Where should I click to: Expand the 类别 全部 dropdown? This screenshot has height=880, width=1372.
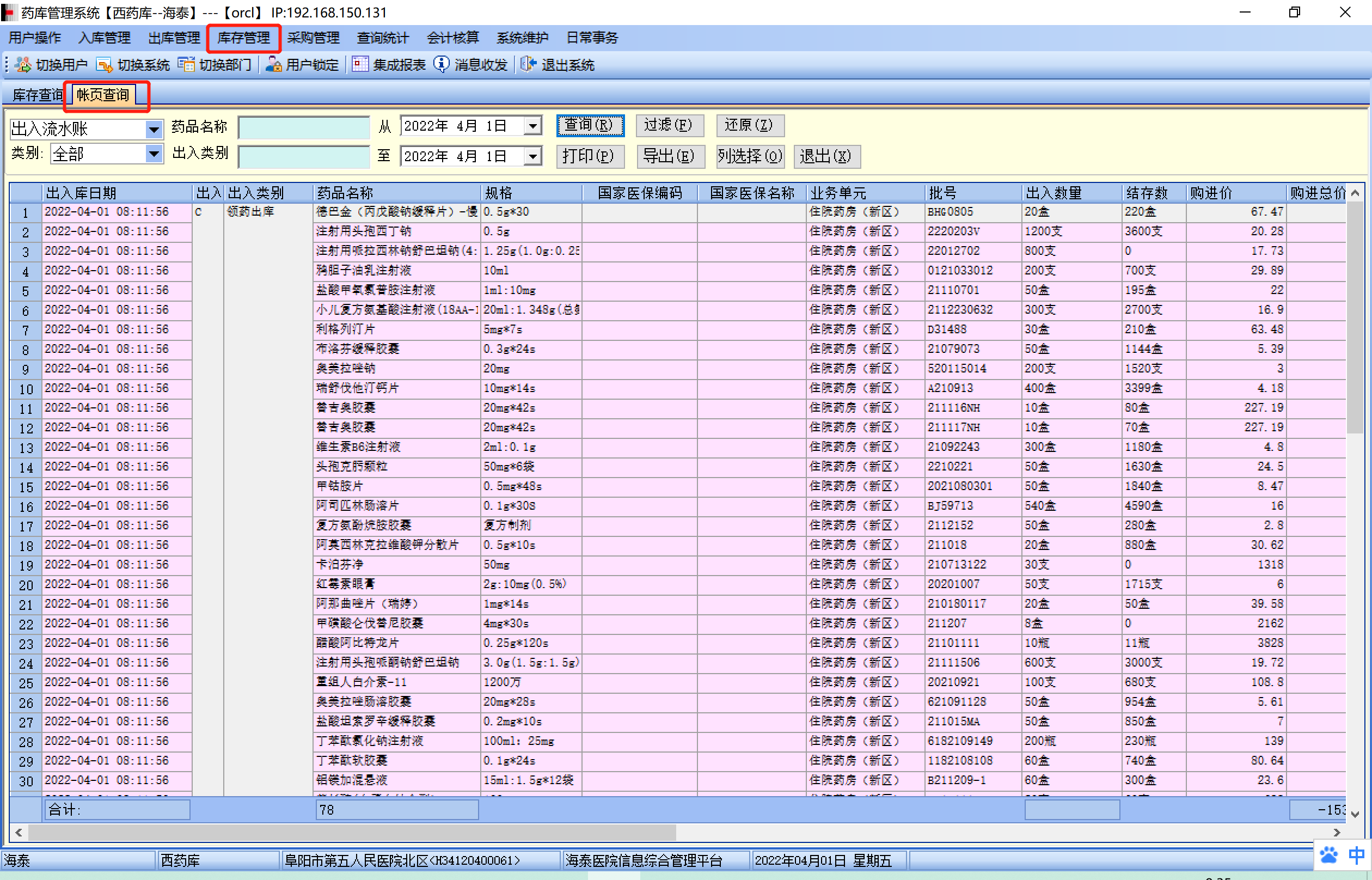(x=154, y=154)
